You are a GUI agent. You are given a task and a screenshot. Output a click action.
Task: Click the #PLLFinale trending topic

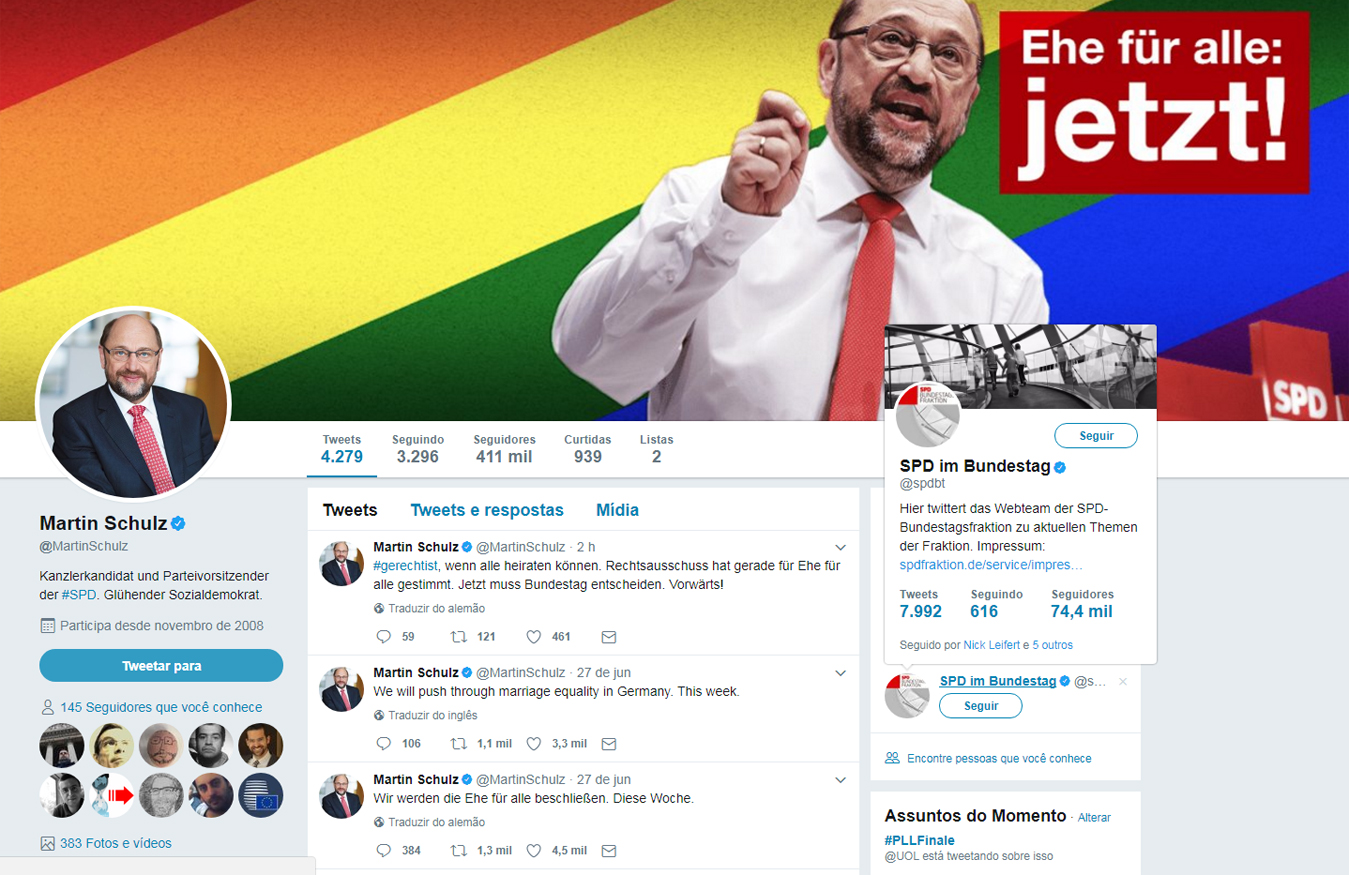pos(919,840)
